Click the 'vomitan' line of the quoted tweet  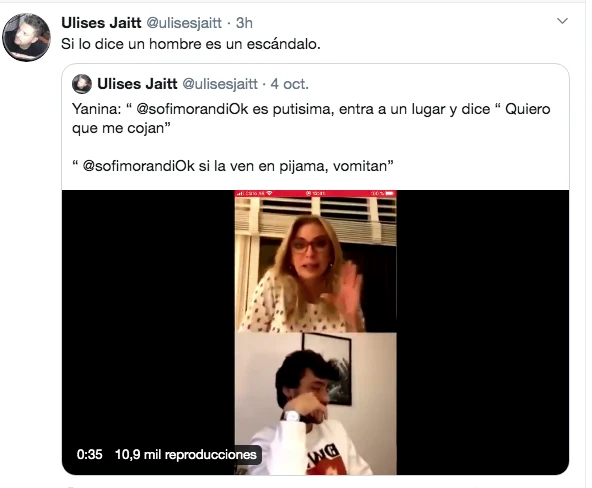(233, 166)
